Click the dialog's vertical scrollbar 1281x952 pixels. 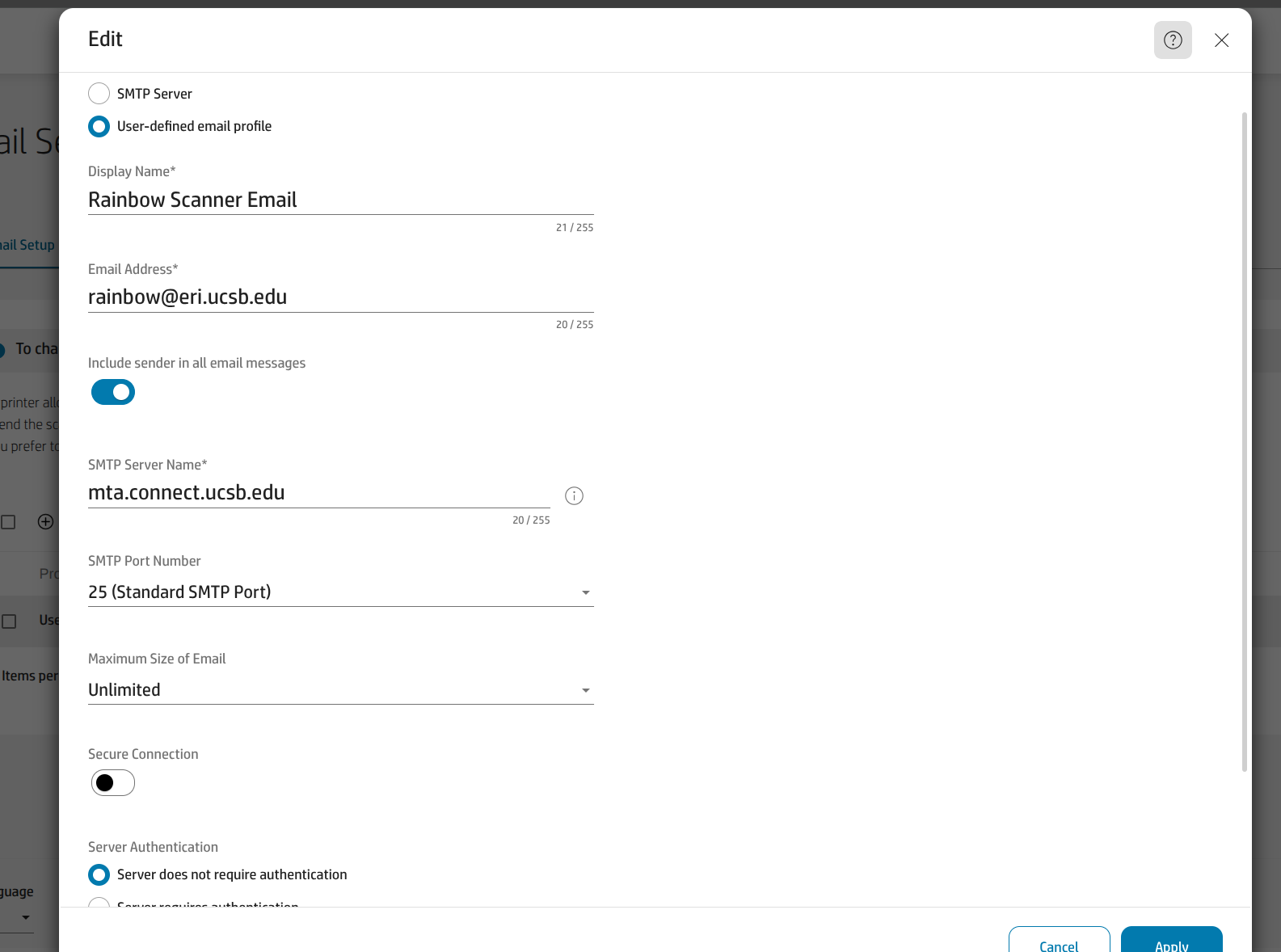point(1244,440)
